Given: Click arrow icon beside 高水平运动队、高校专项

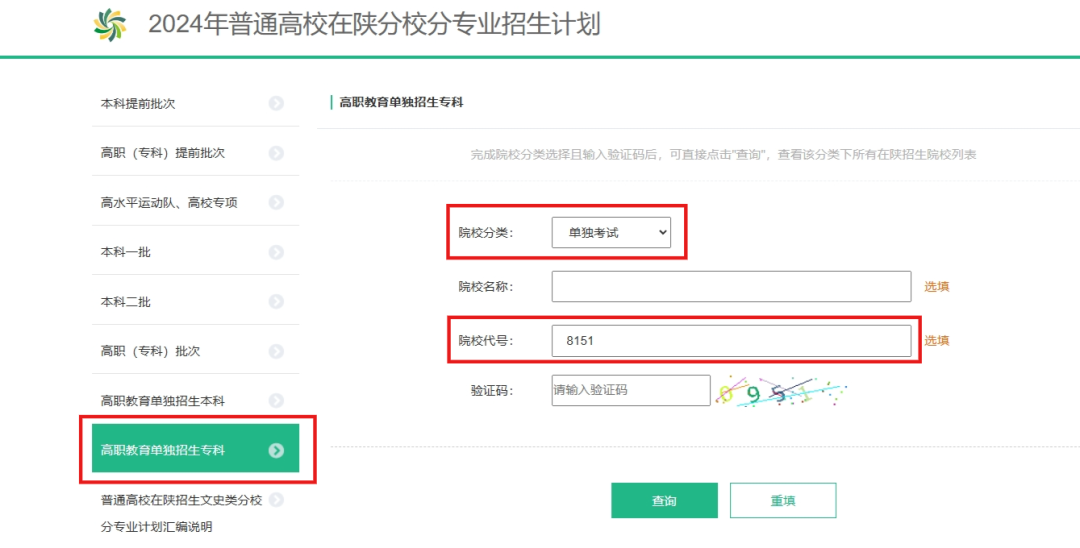Looking at the screenshot, I should [276, 202].
